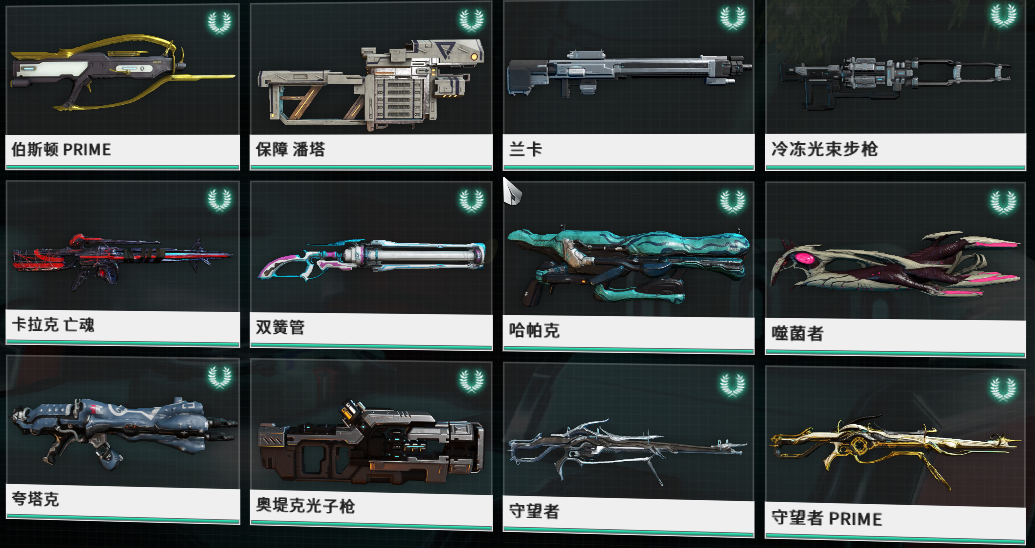Choose the 双簧管 weapon picture

point(372,258)
